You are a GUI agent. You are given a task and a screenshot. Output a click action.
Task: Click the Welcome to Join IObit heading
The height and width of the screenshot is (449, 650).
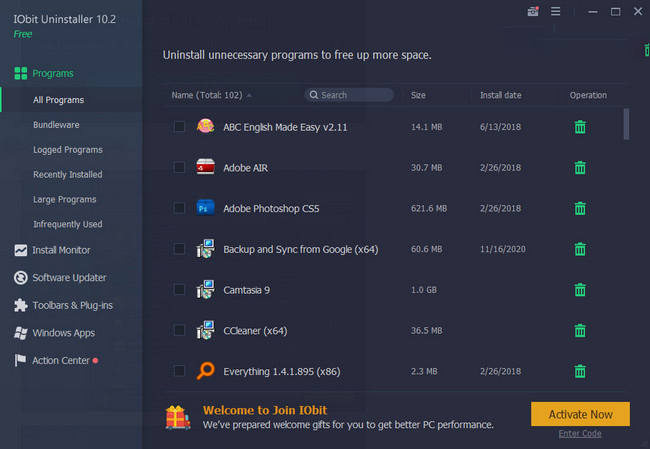[265, 410]
